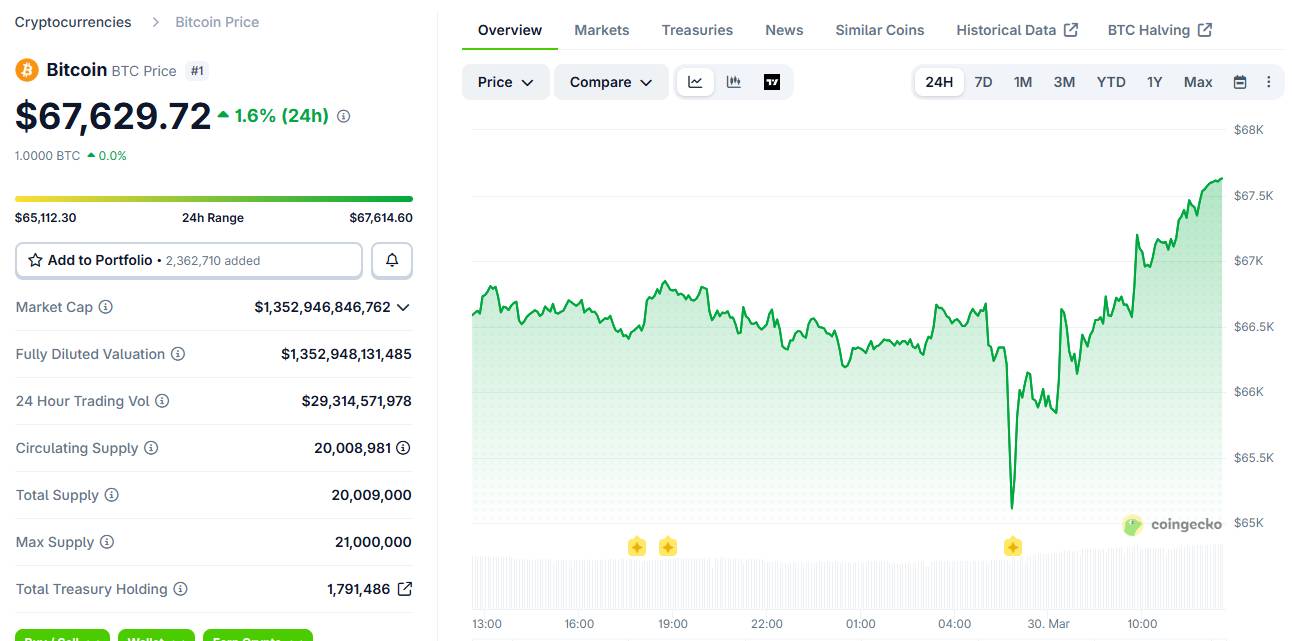This screenshot has width=1292, height=641.
Task: Click the star in Add to Portfolio
Action: 34,260
